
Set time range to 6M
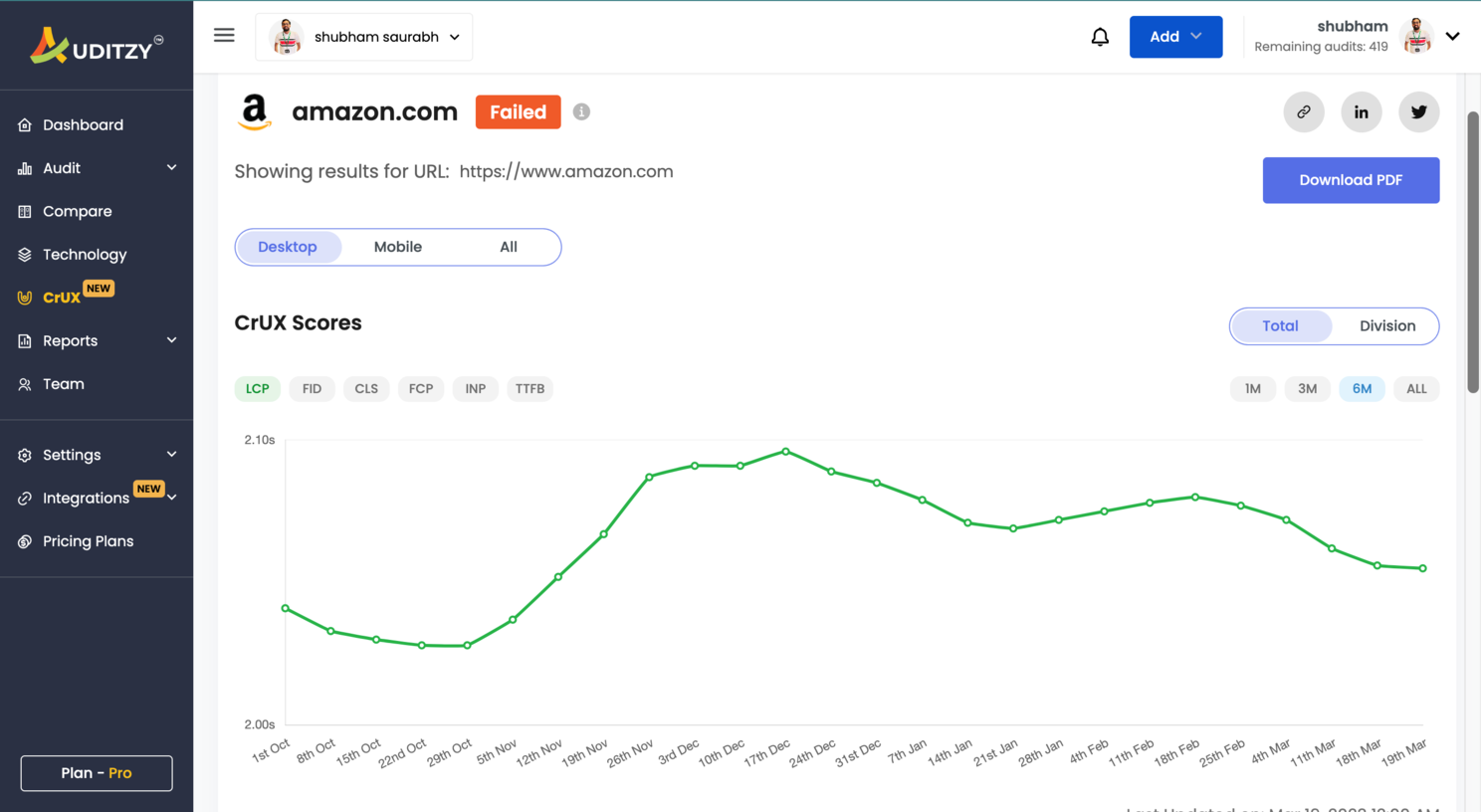click(1363, 389)
